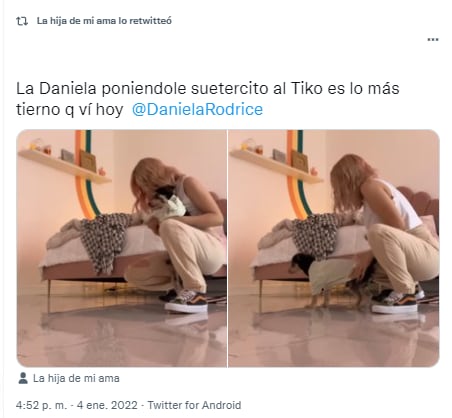Click the 'La hija de mi ama' photo tag
The image size is (452, 418).
(76, 378)
